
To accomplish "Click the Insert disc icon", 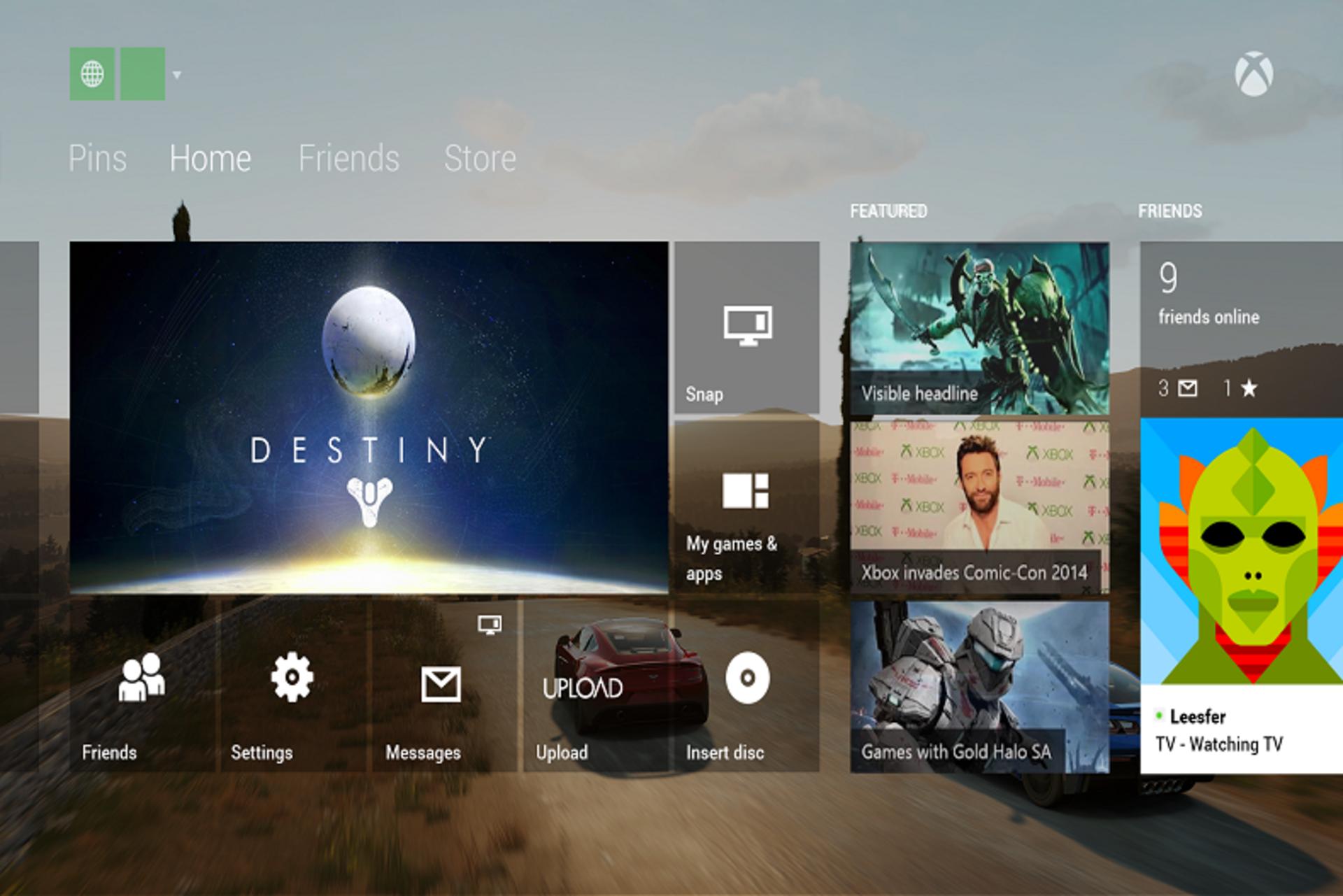I will [748, 677].
